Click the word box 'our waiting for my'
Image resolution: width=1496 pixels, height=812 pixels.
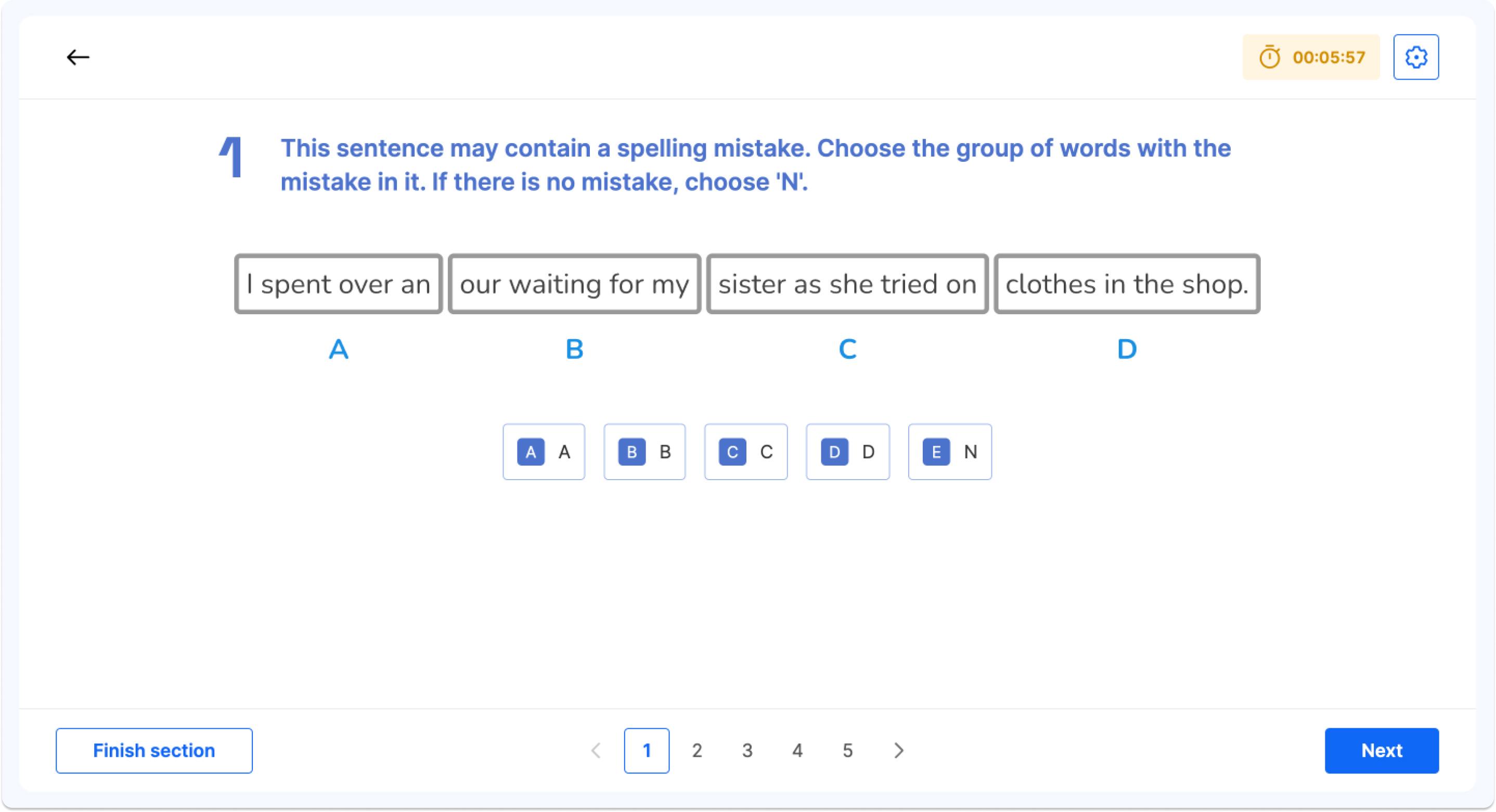[x=573, y=285]
